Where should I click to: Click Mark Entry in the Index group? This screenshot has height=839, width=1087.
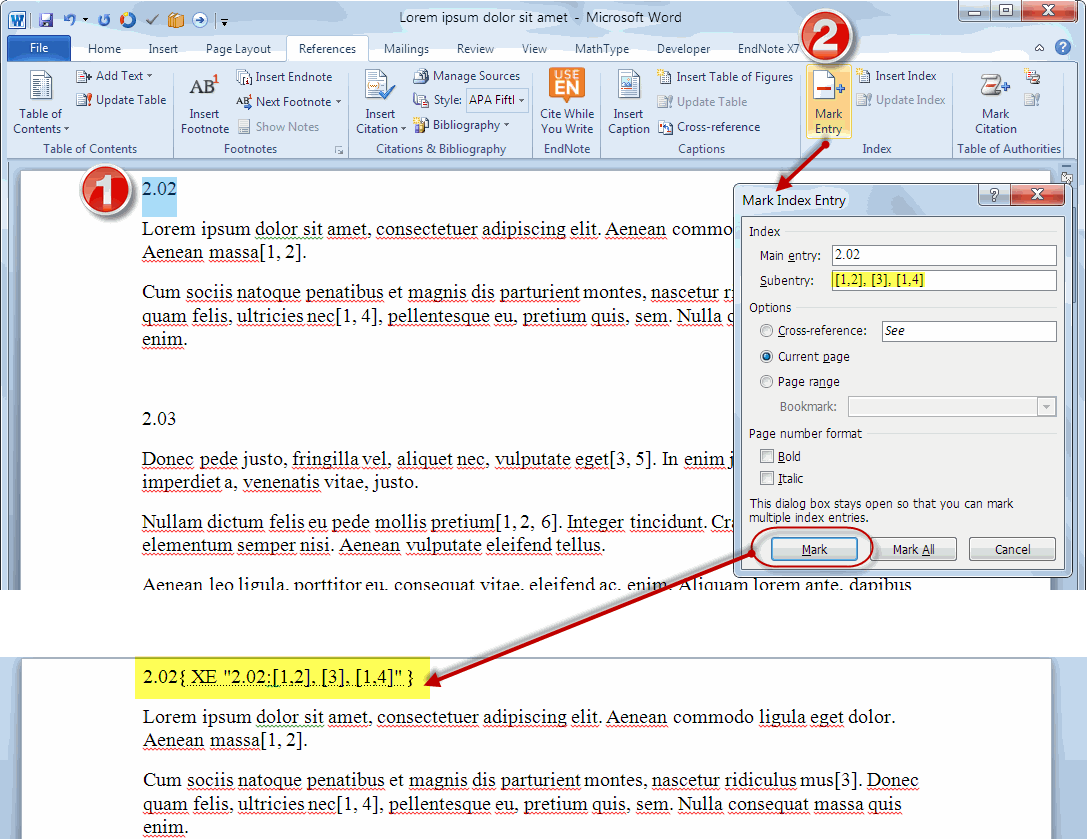click(828, 105)
